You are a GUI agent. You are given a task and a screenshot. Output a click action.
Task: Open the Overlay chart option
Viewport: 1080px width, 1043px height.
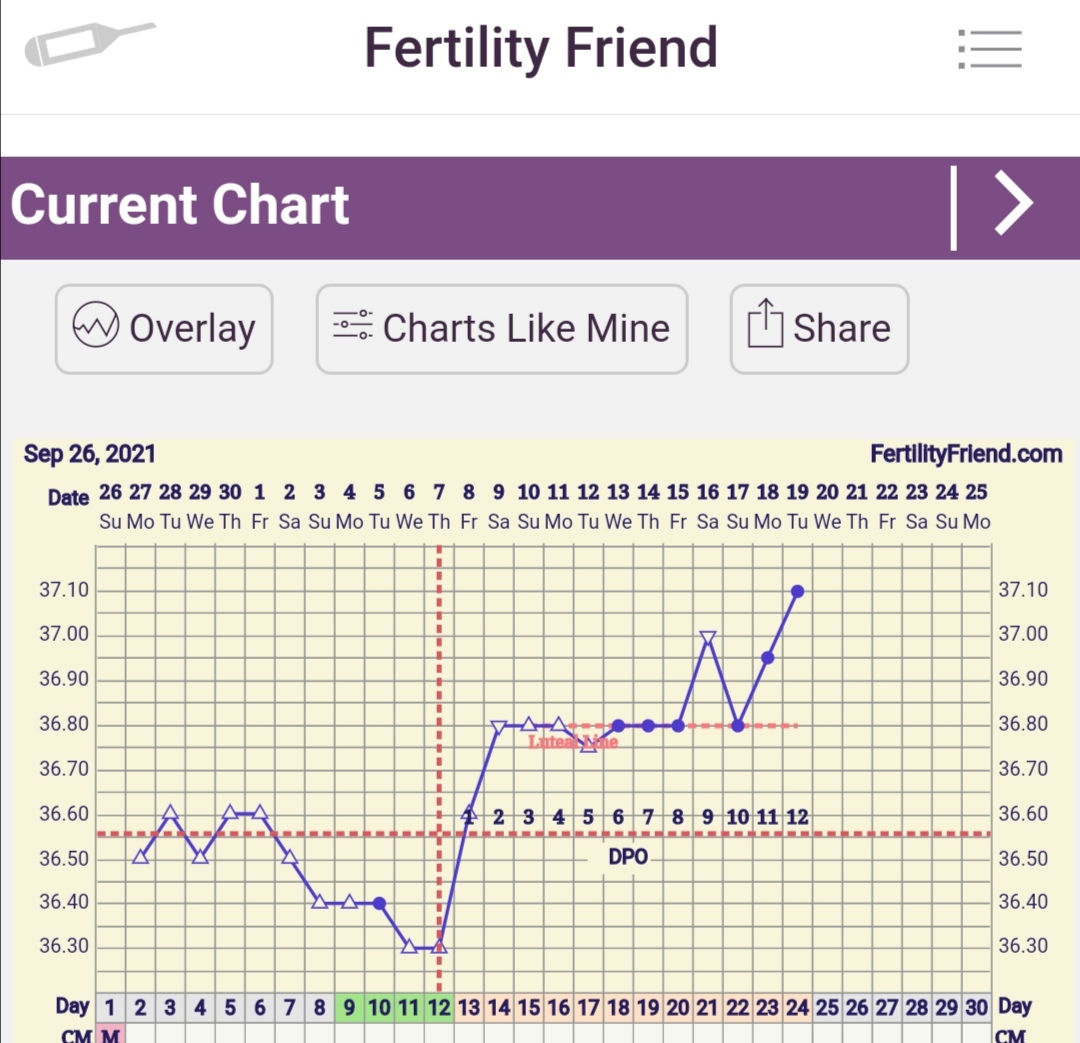164,329
